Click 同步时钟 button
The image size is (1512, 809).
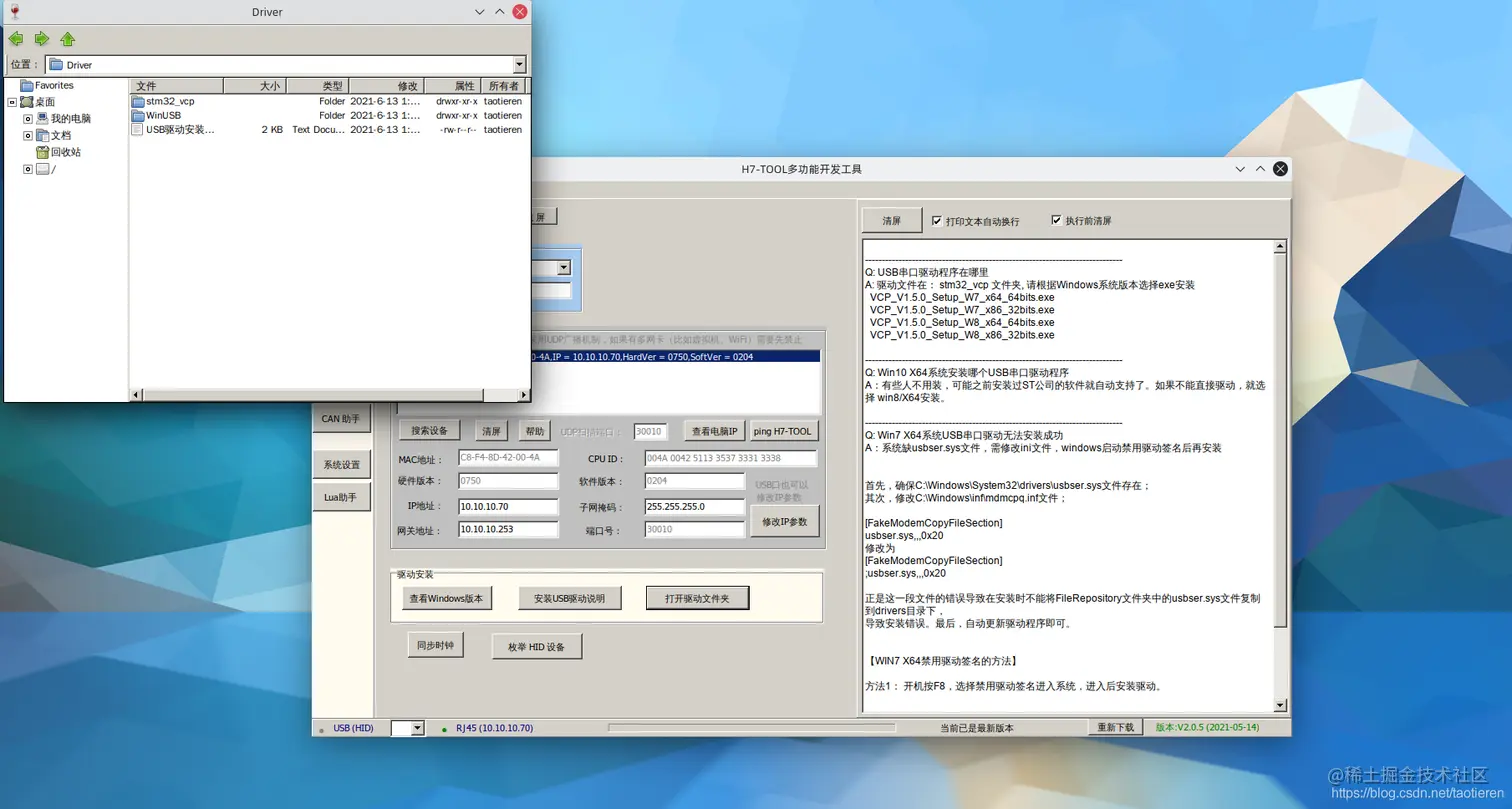click(435, 646)
